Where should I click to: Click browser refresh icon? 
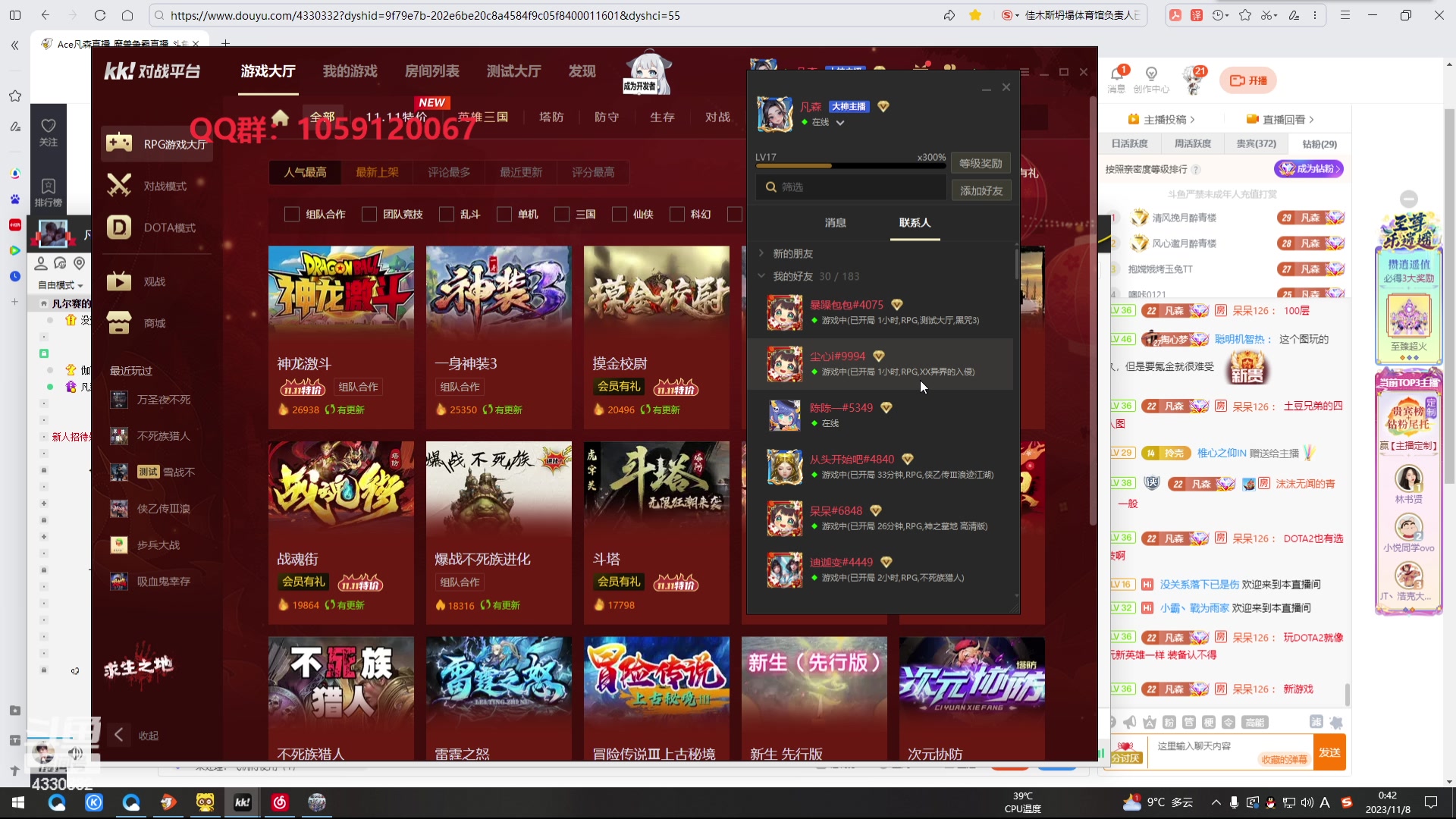100,15
